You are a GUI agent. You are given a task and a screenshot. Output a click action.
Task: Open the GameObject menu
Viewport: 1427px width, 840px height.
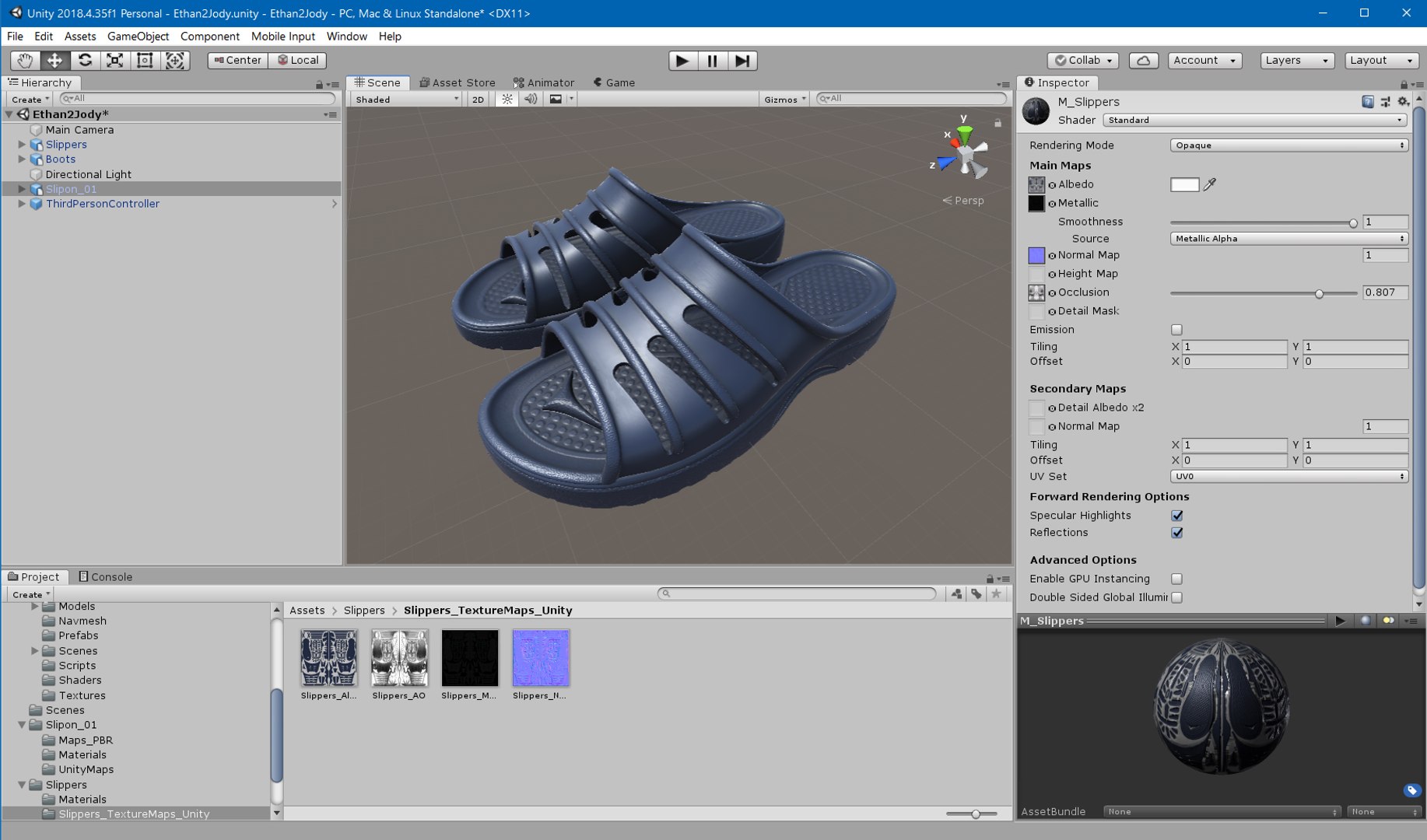[138, 37]
